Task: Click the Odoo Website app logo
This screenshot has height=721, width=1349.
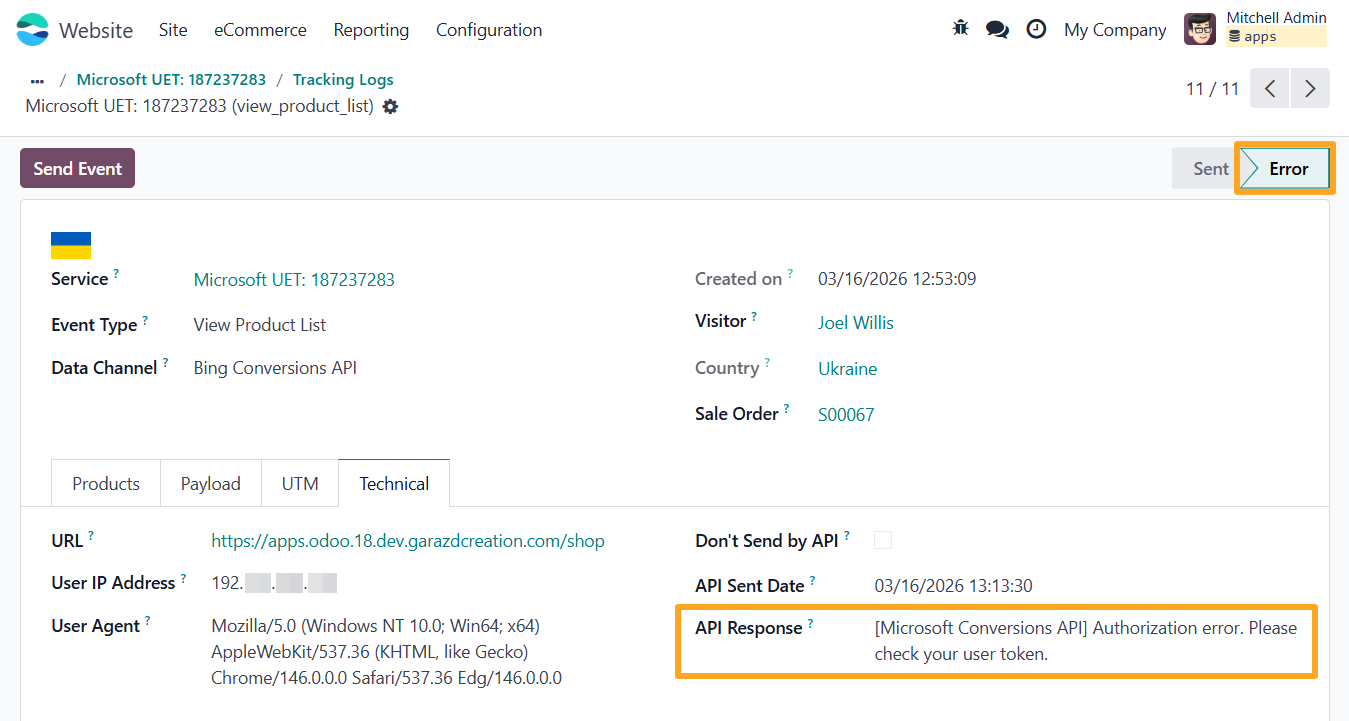Action: [x=32, y=30]
